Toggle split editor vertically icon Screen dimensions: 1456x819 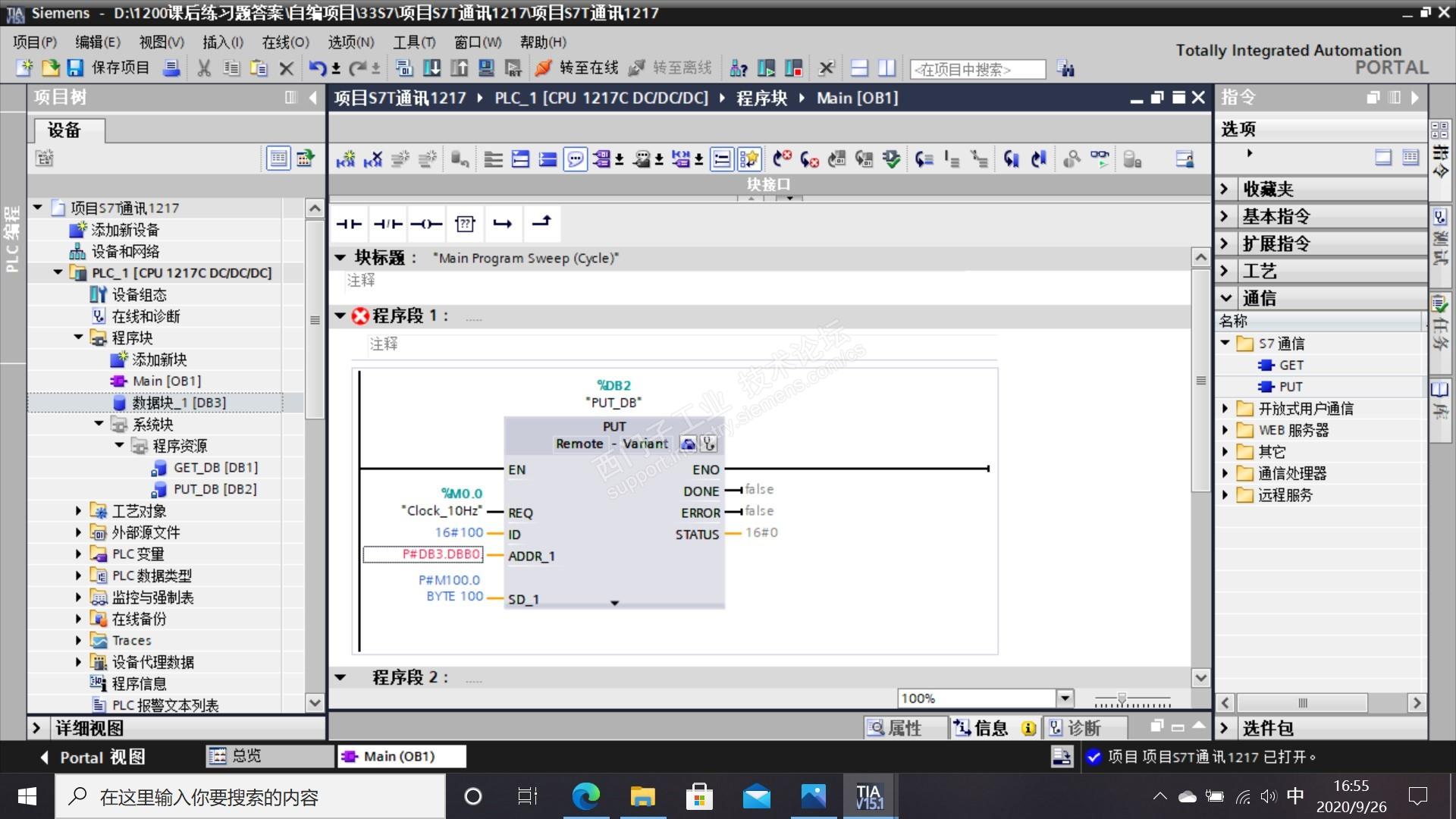pos(886,68)
